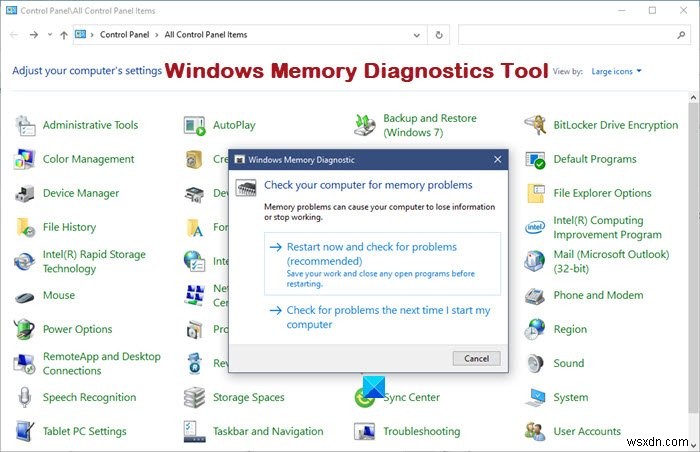
Task: Click the Memory Diagnostic title bar icon
Action: click(240, 159)
